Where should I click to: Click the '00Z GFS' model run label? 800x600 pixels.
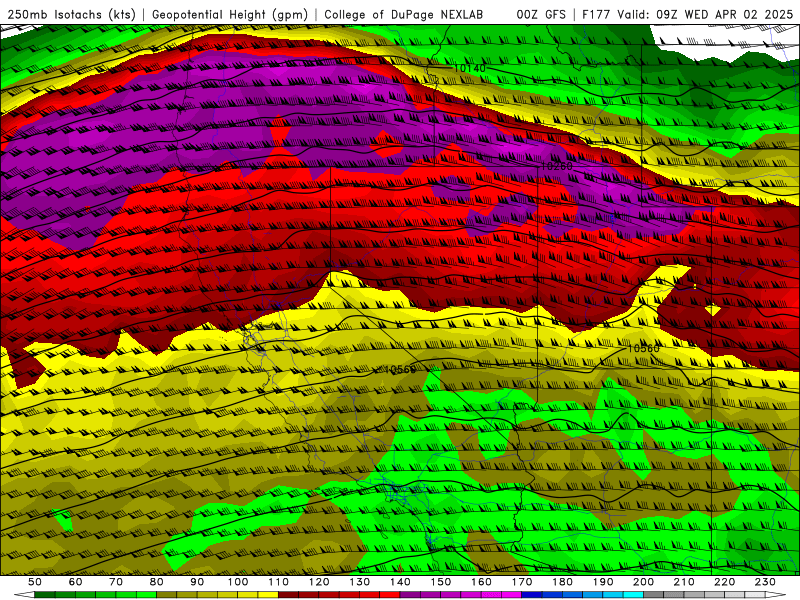coord(541,14)
